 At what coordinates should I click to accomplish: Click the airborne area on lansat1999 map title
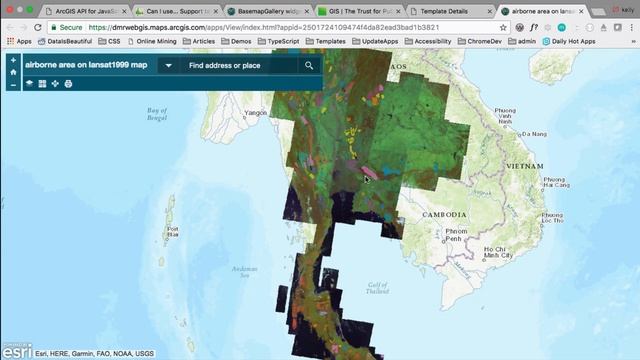(x=86, y=65)
